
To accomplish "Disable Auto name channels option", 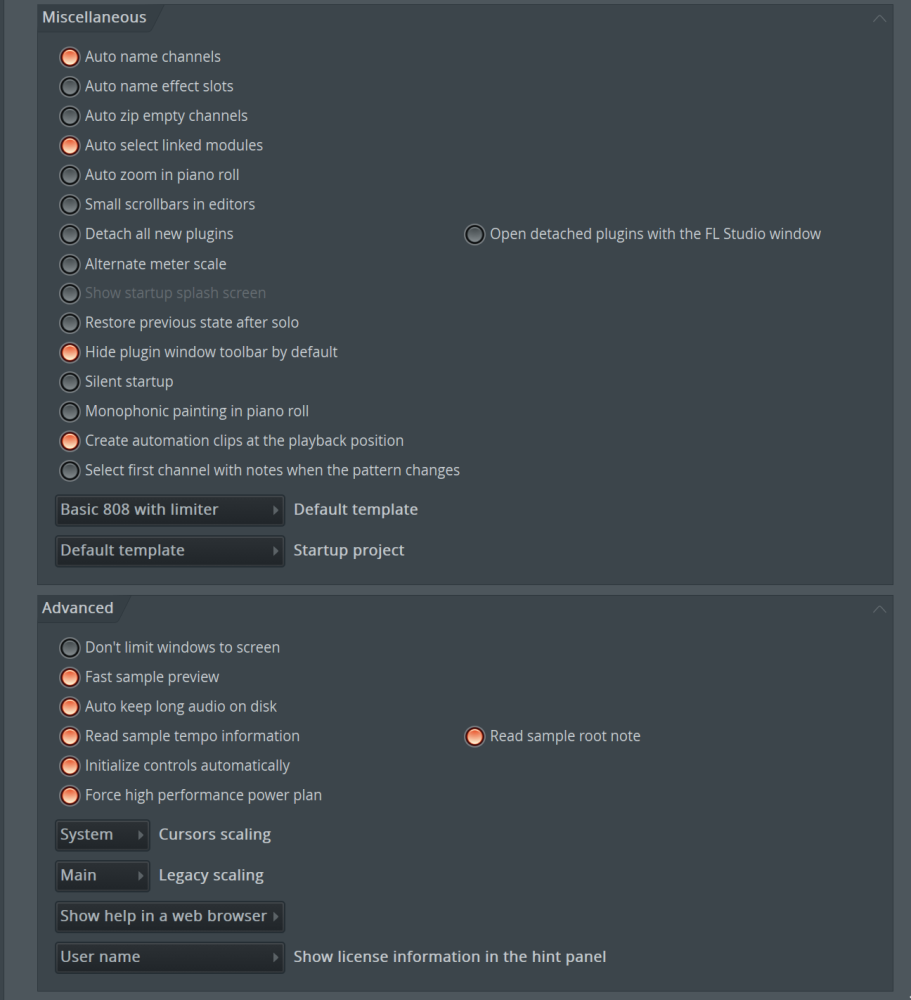I will pos(70,57).
